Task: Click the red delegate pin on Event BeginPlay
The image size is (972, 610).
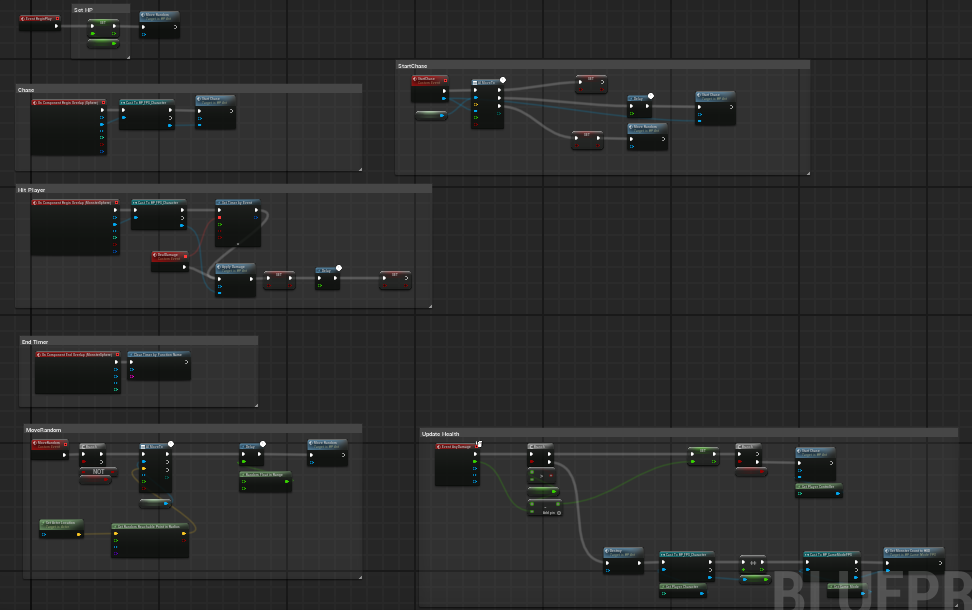Action: coord(58,19)
